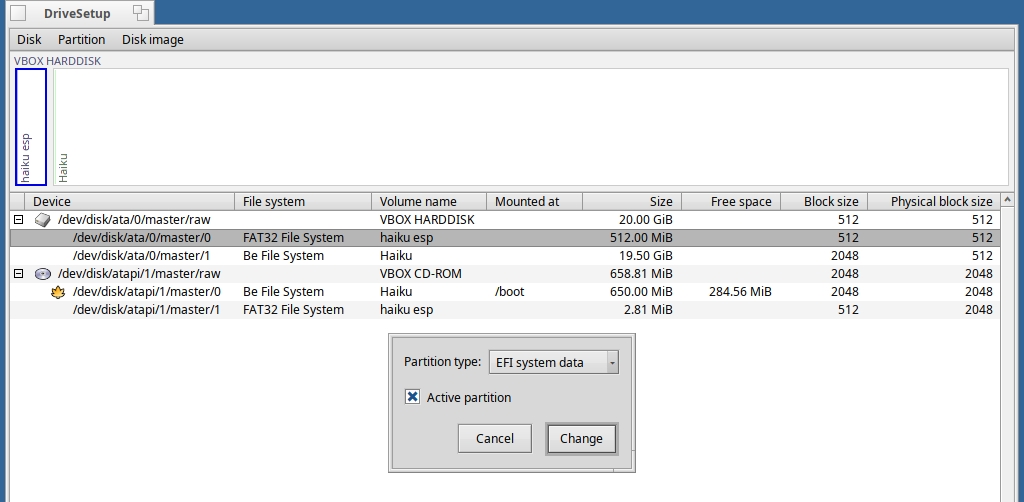Uncheck the Active partition checkbox
The image size is (1024, 502).
[412, 397]
